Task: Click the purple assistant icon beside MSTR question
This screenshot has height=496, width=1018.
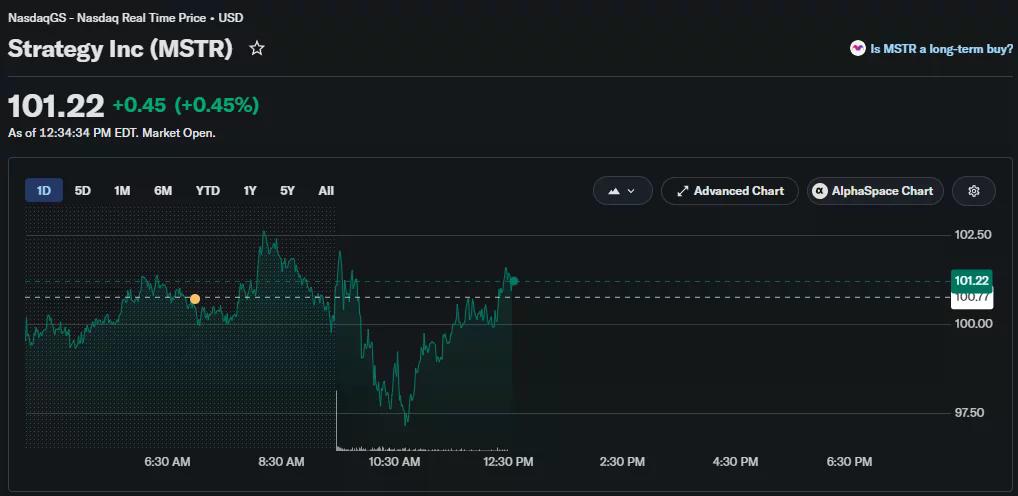Action: (858, 48)
